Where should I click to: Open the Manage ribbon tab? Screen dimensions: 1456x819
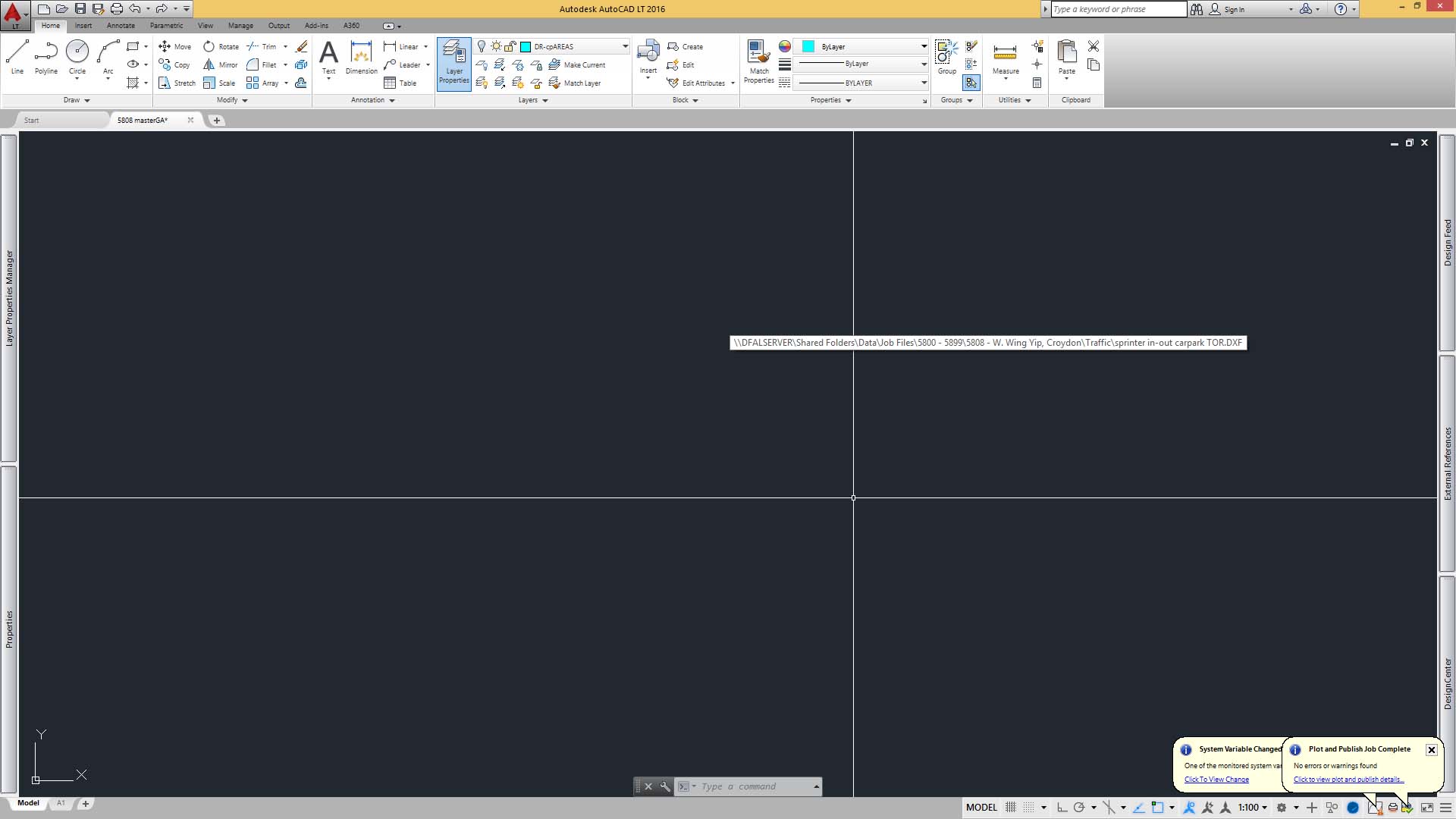click(x=240, y=26)
